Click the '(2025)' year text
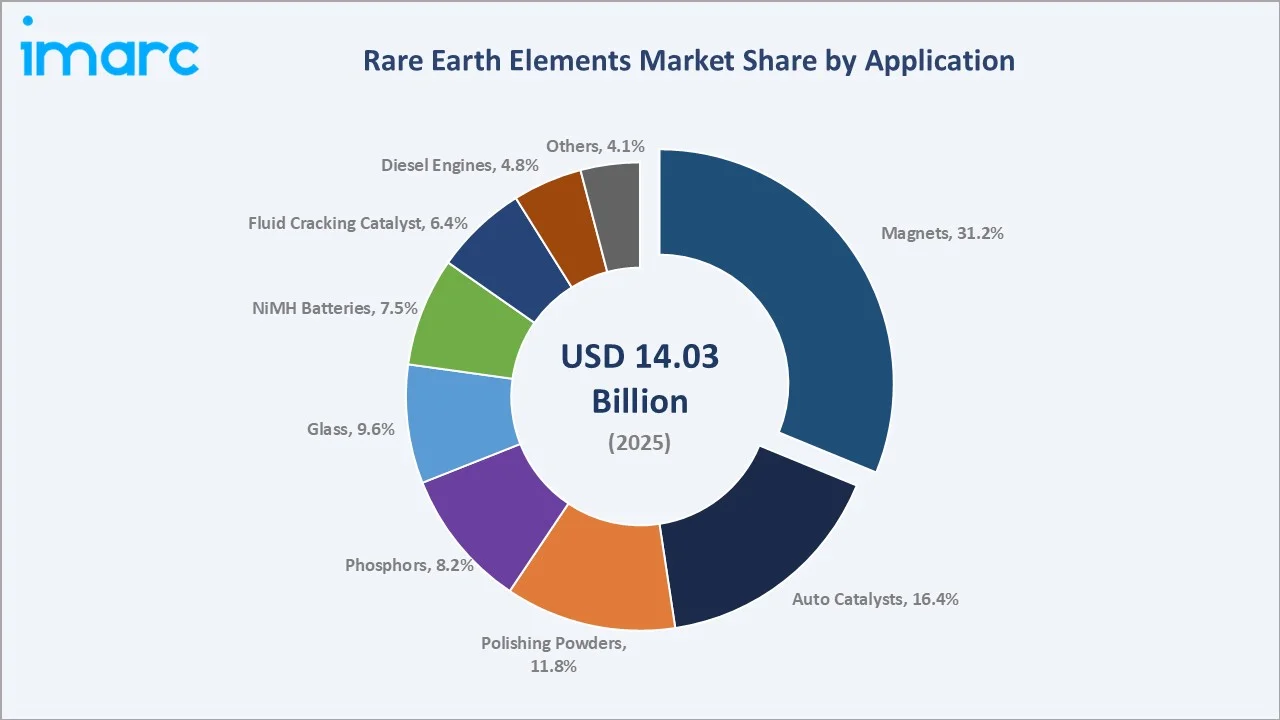The image size is (1280, 720). (640, 442)
